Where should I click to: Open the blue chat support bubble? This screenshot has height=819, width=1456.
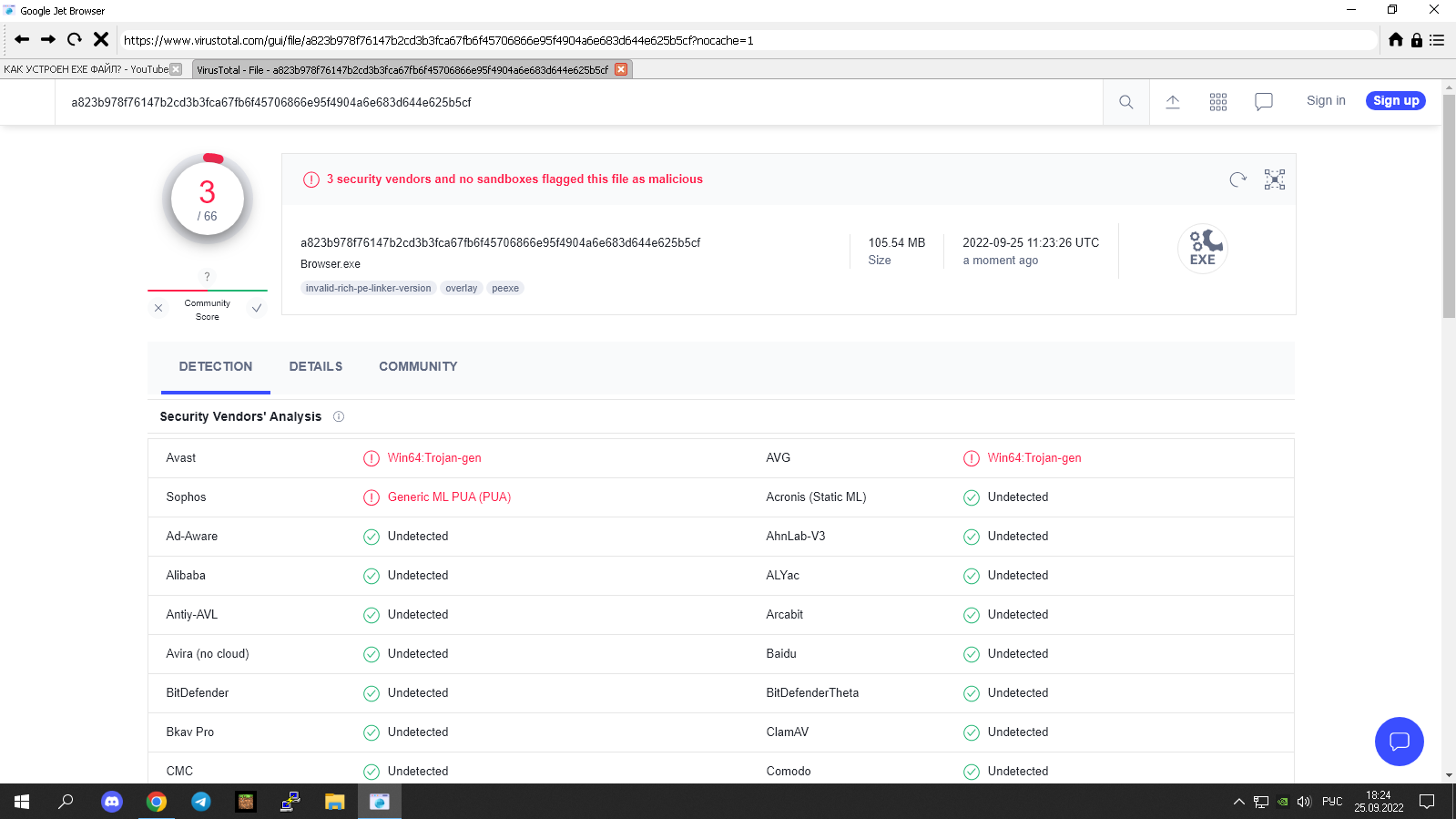1399,742
